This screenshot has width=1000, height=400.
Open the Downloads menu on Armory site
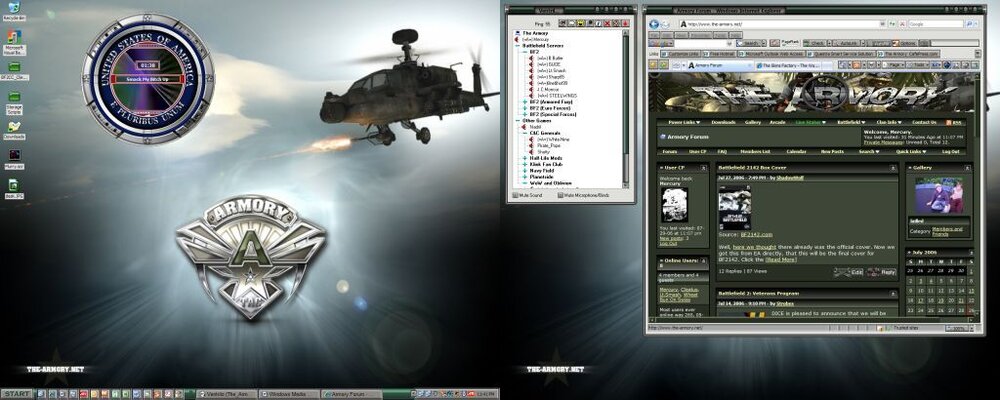(722, 122)
